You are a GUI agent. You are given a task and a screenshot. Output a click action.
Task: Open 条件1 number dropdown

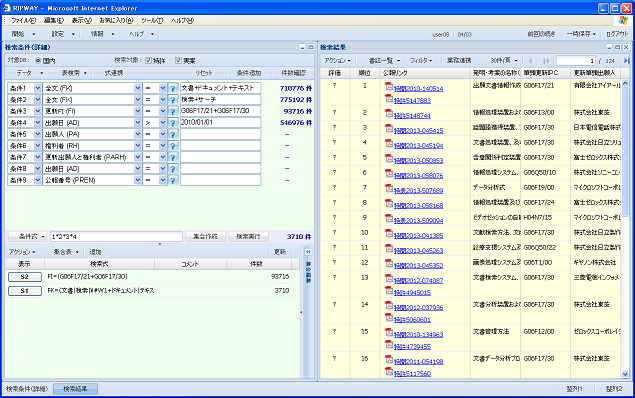(37, 88)
